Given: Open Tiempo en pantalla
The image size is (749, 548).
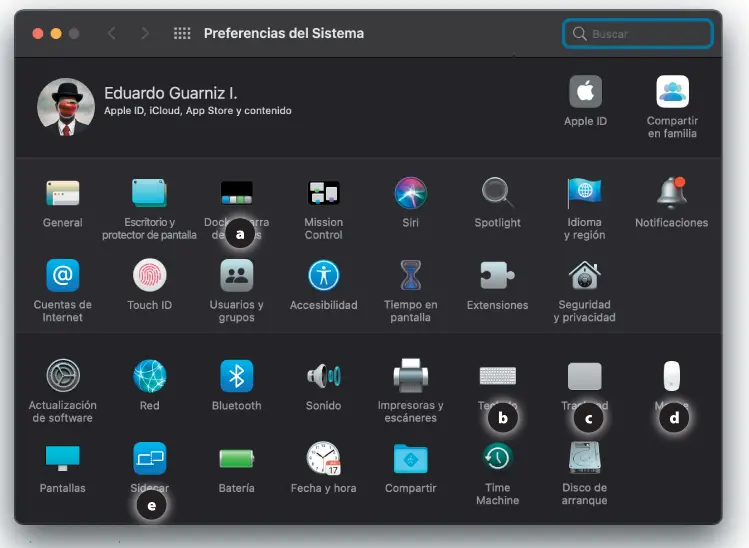Looking at the screenshot, I should 410,275.
